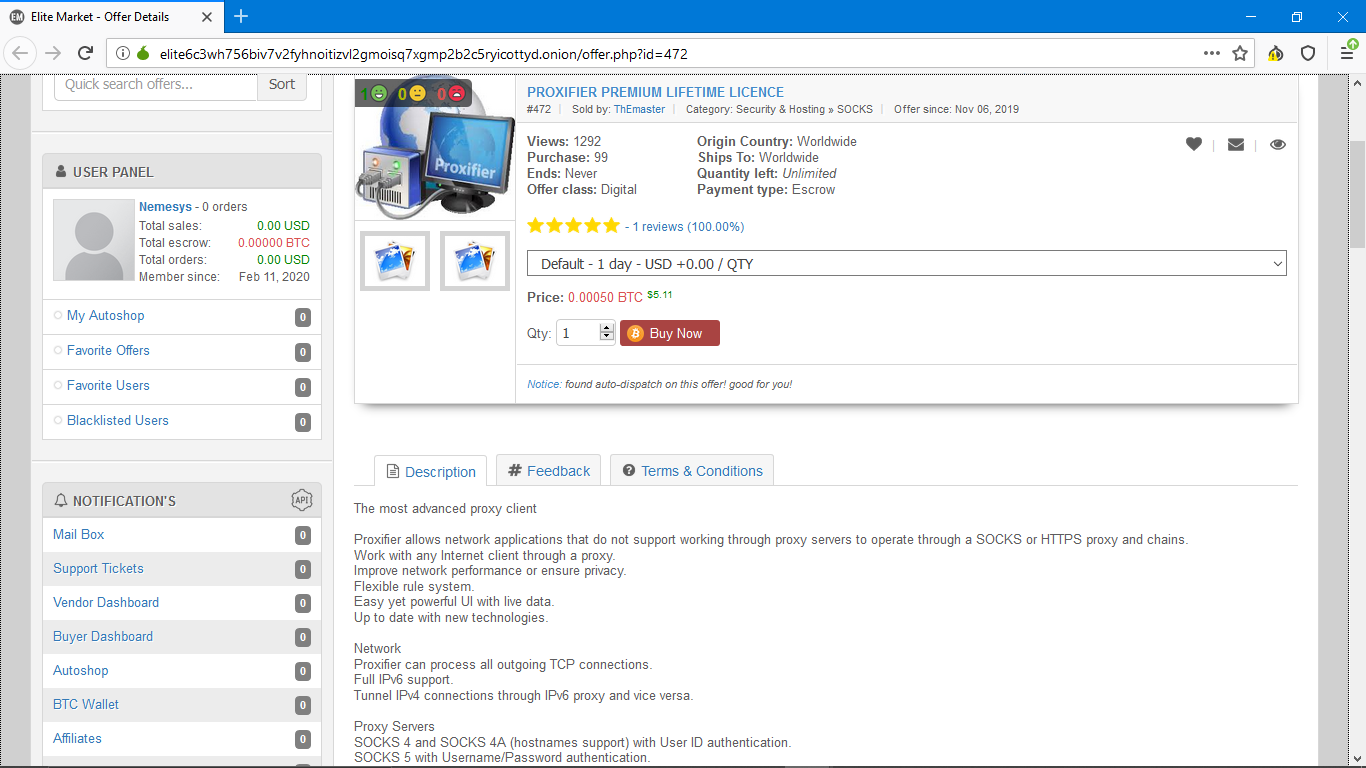Viewport: 1366px width, 768px height.
Task: Switch to the Description tab
Action: pos(430,471)
